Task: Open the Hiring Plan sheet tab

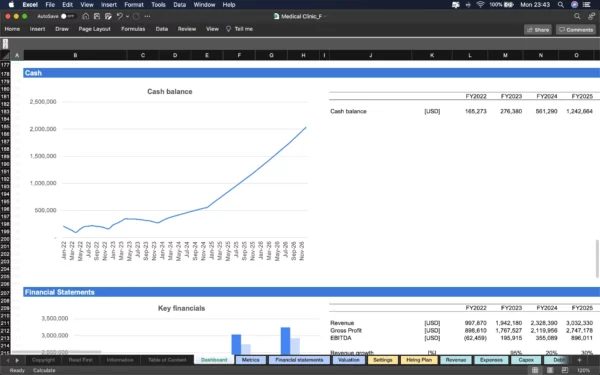Action: pyautogui.click(x=419, y=360)
